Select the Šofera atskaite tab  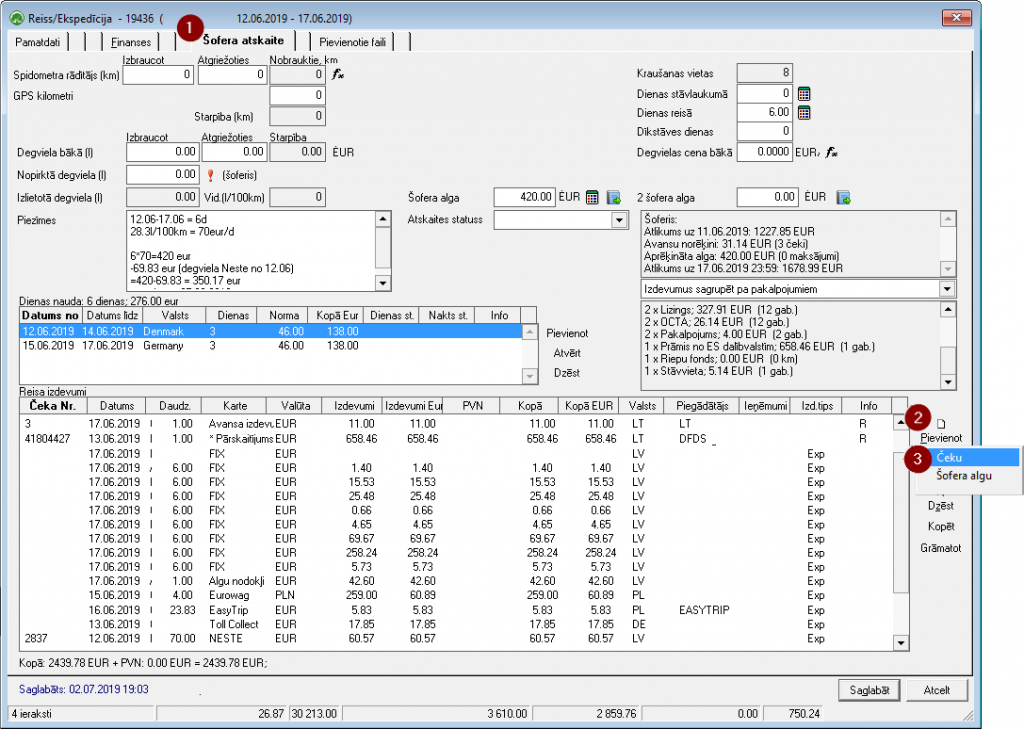pos(243,40)
